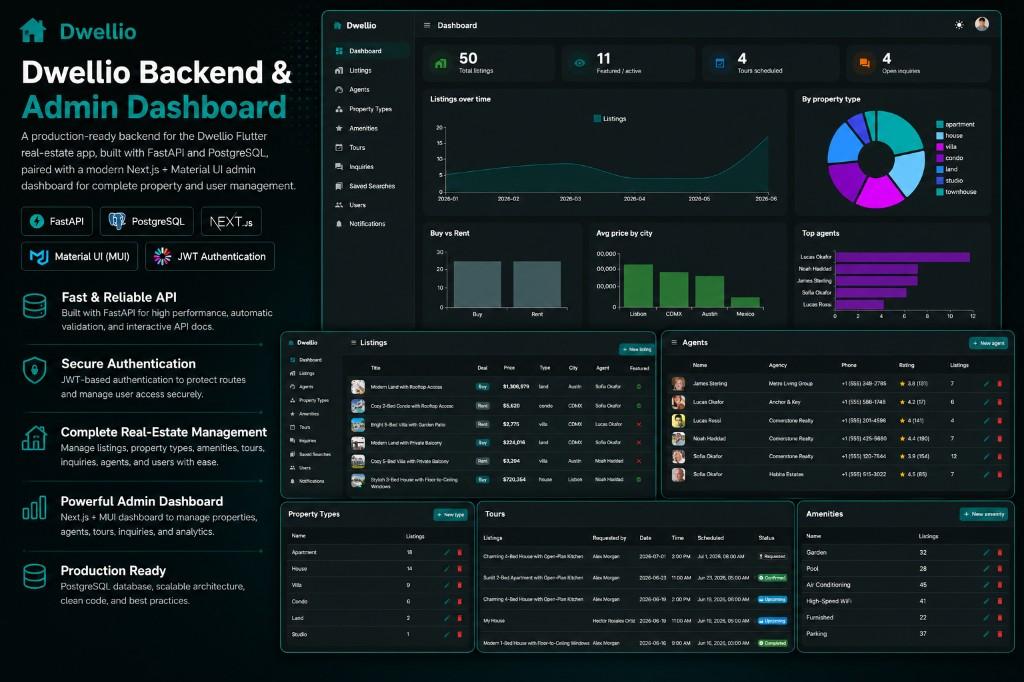Image resolution: width=1024 pixels, height=682 pixels.
Task: Delete the Garden amenity with red trash icon
Action: pos(1000,553)
